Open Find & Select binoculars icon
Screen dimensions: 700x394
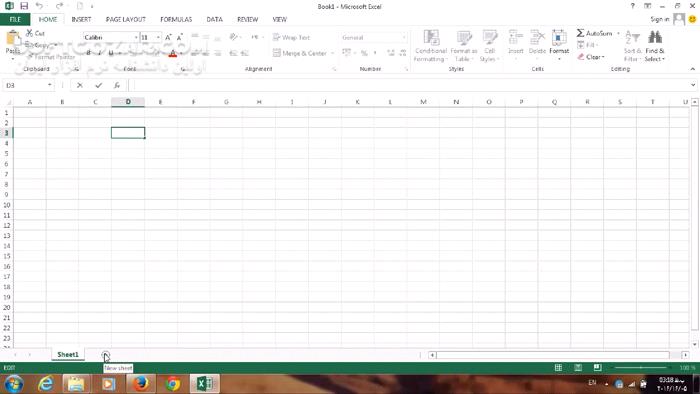tap(655, 38)
